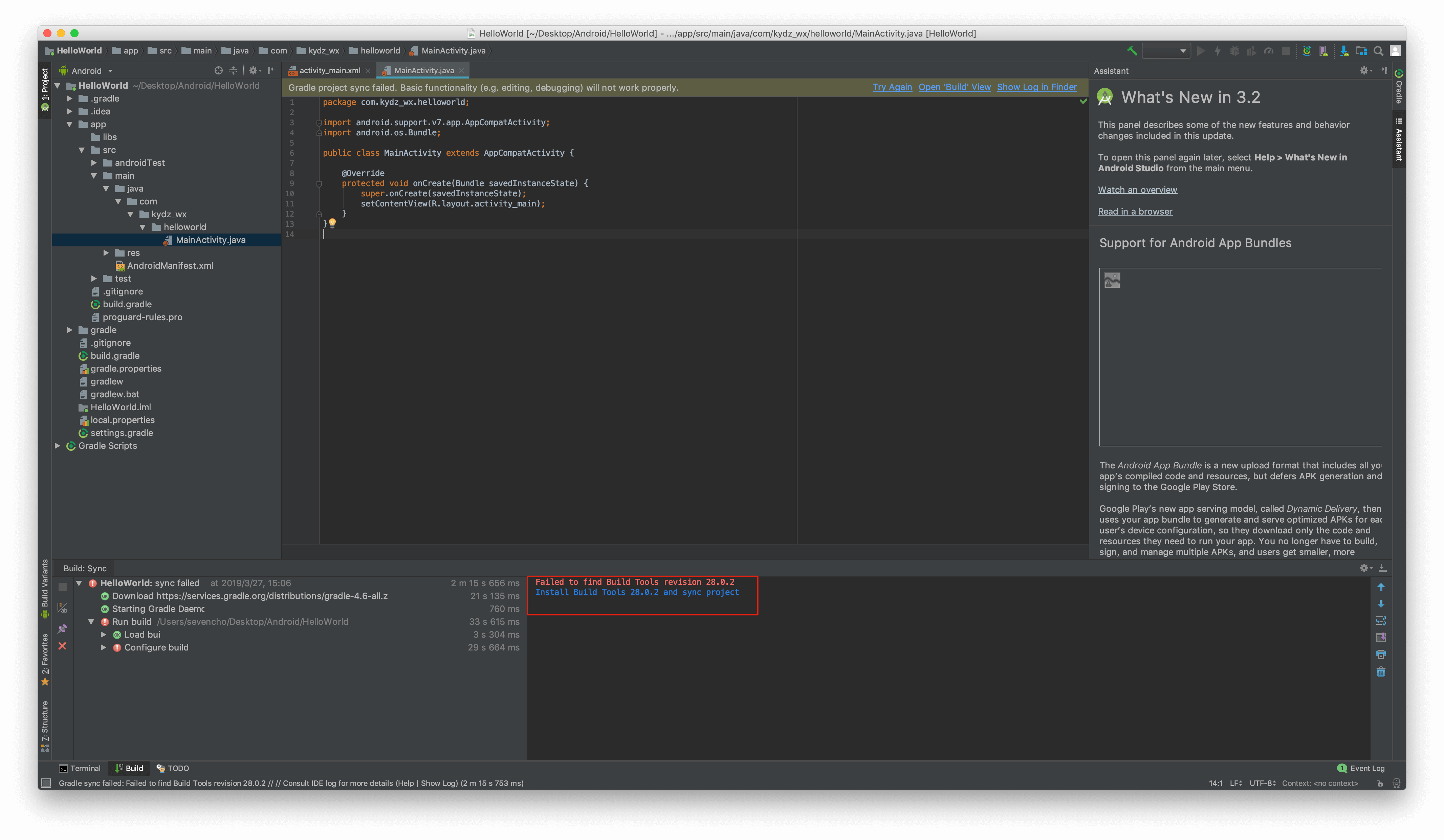The image size is (1444, 840).
Task: Click the Search Everywhere magnifier icon
Action: coord(1379,51)
